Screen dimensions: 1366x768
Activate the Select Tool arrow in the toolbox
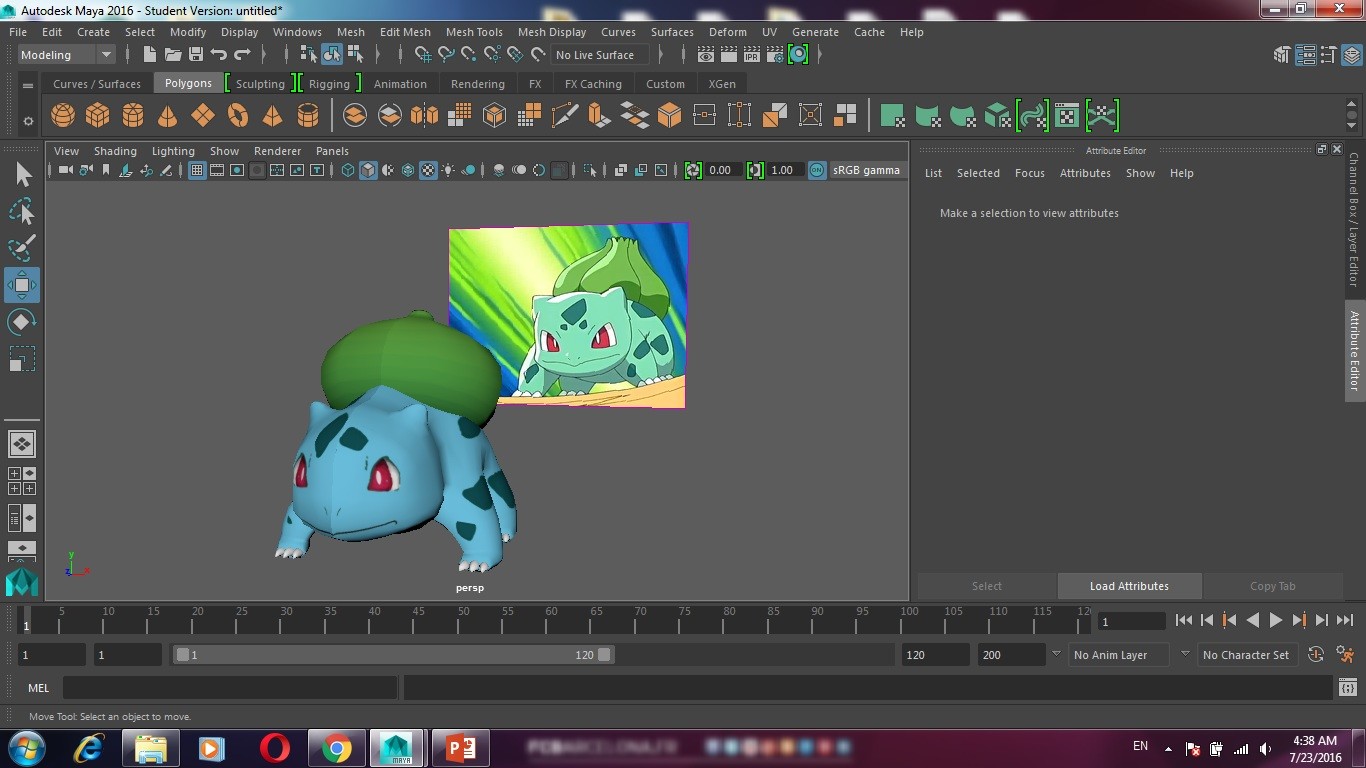(x=22, y=174)
